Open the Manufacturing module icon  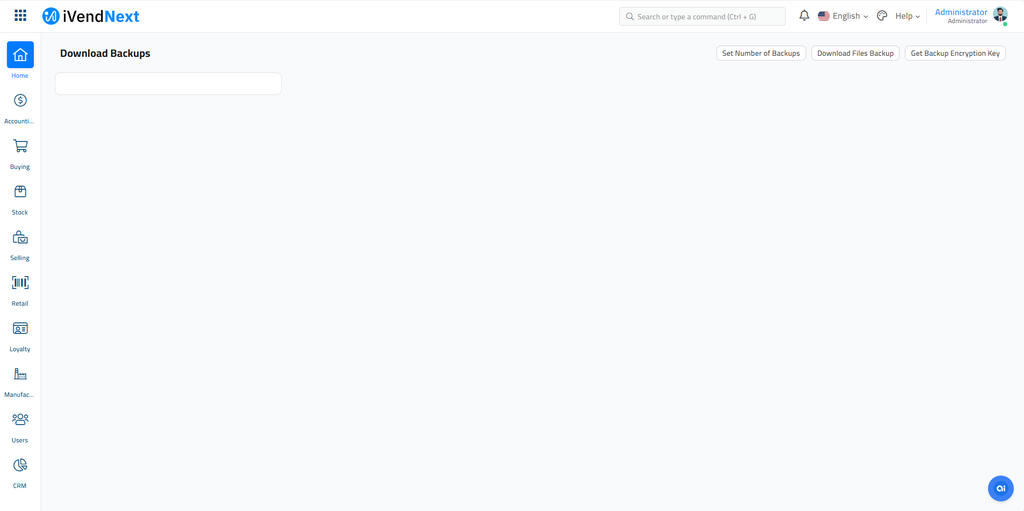tap(20, 374)
